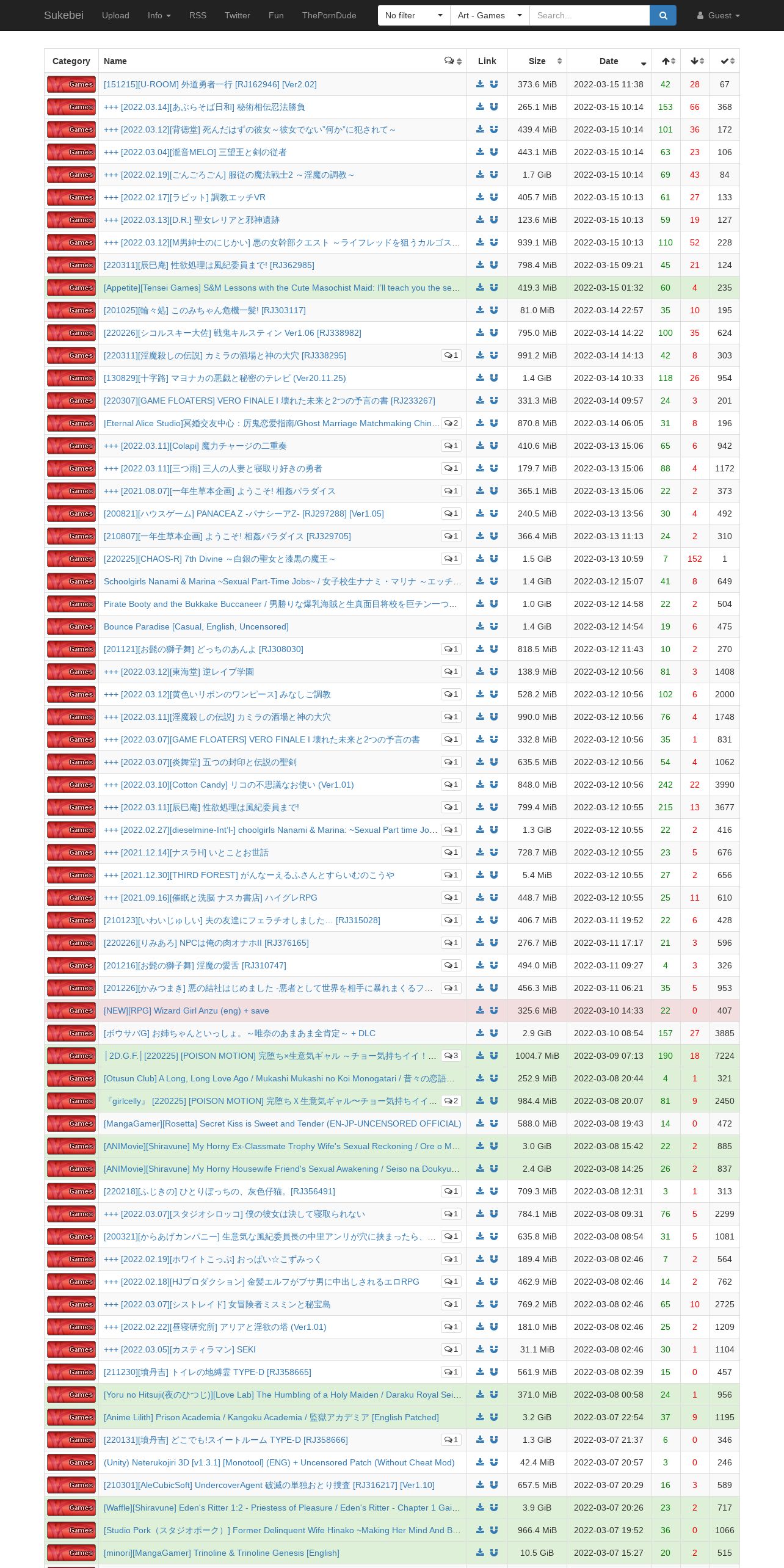Screen dimensions: 784x1568
Task: Open comments badge on PANACEA Z row
Action: 451,514
